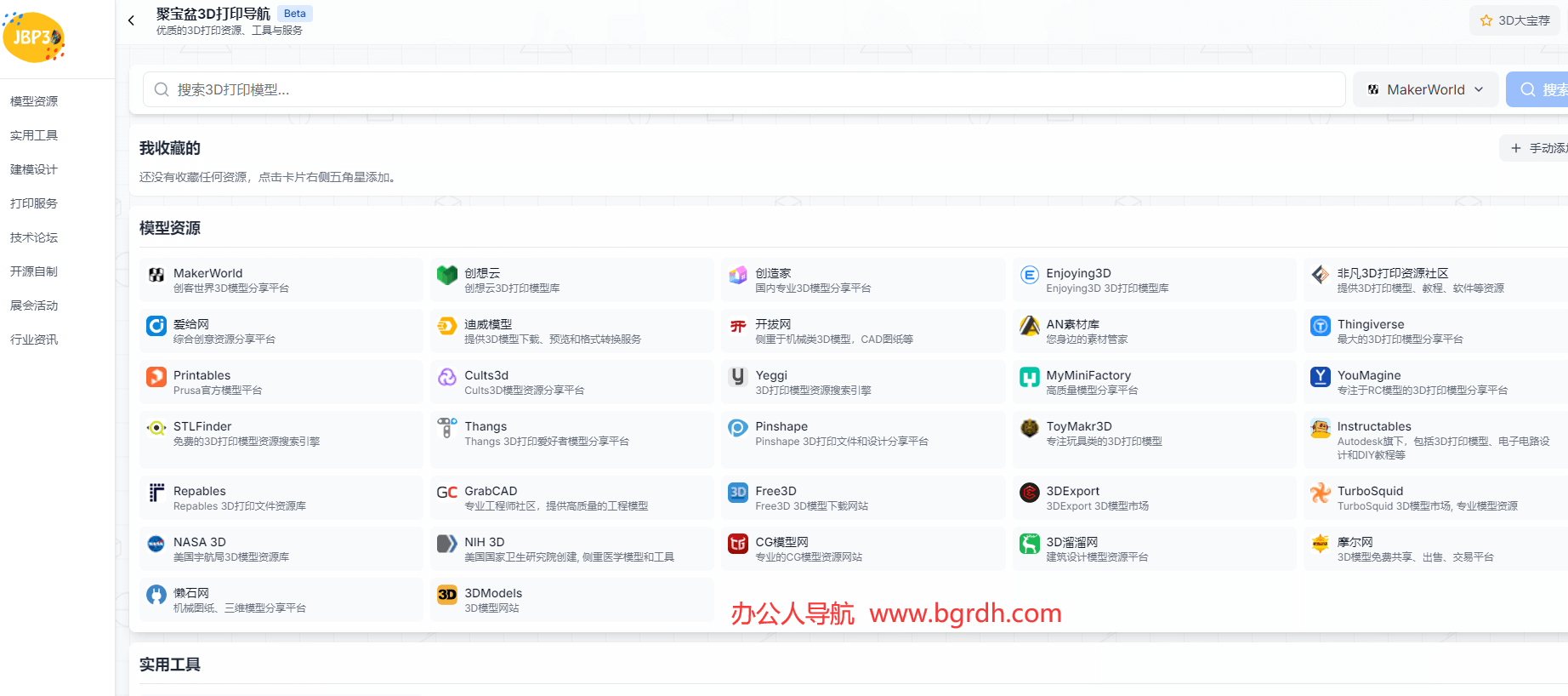Viewport: 1568px width, 696px height.
Task: Click the Thangs icon
Action: pyautogui.click(x=447, y=428)
